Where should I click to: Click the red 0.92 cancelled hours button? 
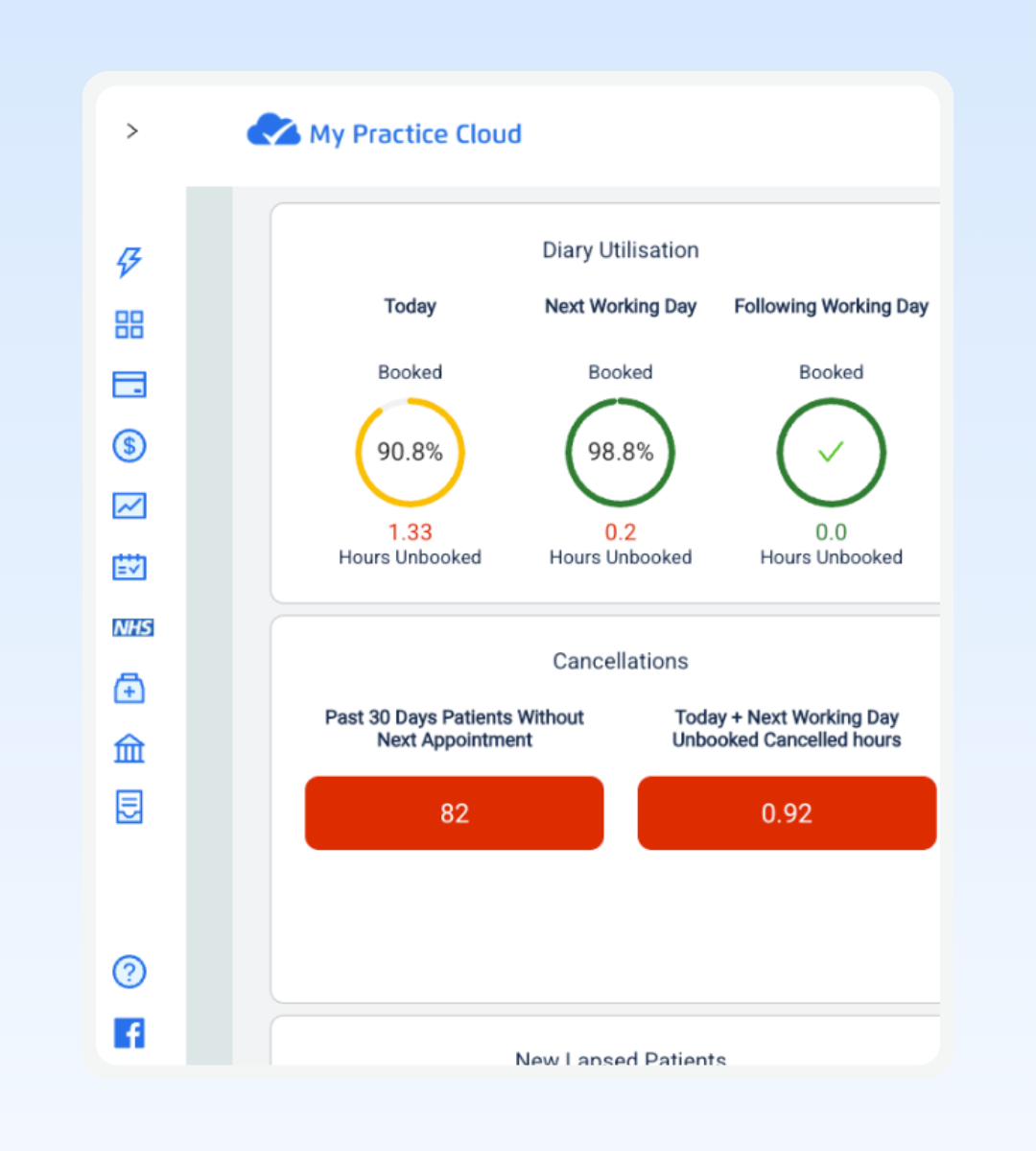tap(787, 813)
